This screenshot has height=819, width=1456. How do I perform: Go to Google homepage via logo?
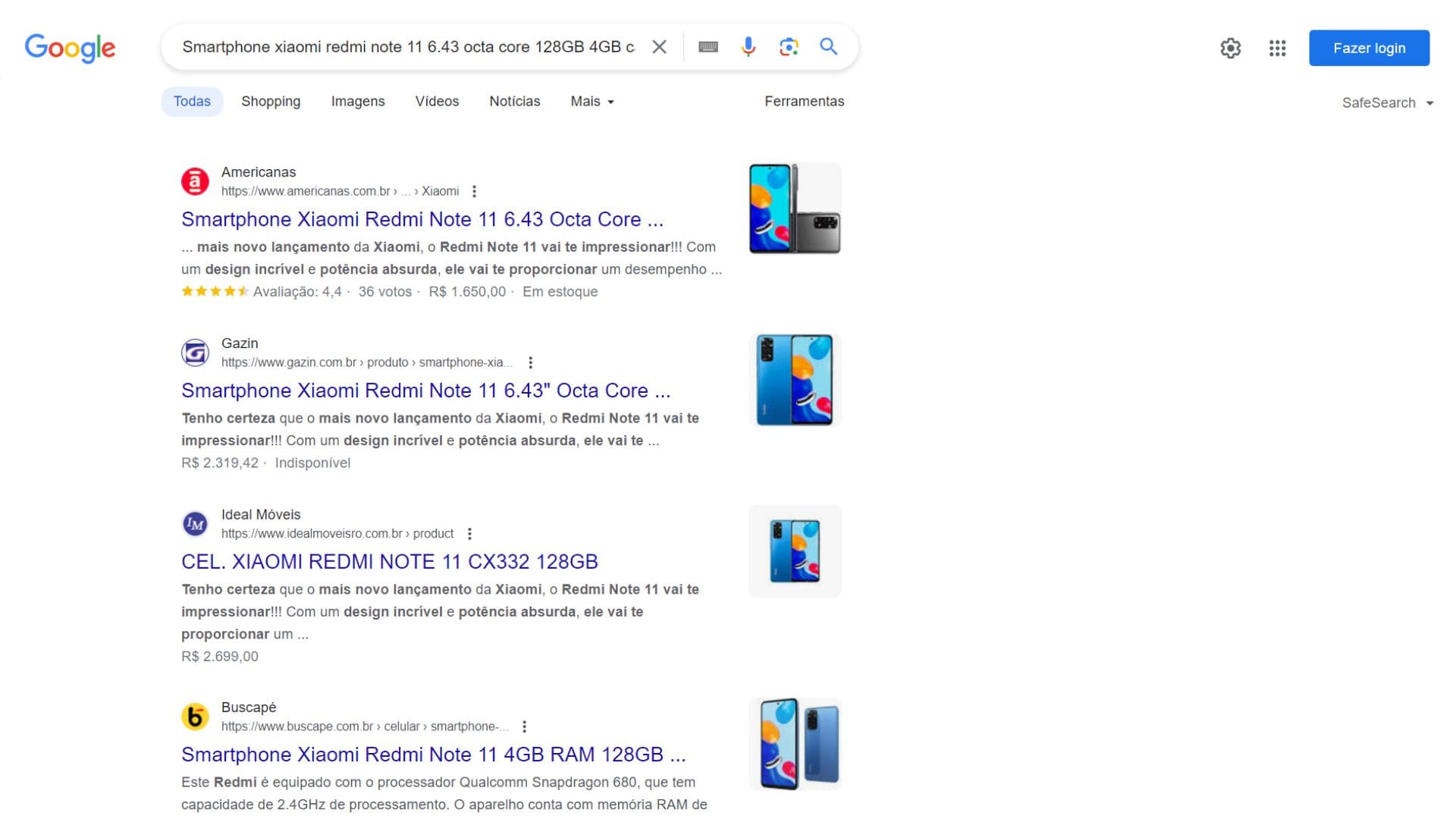pyautogui.click(x=70, y=48)
